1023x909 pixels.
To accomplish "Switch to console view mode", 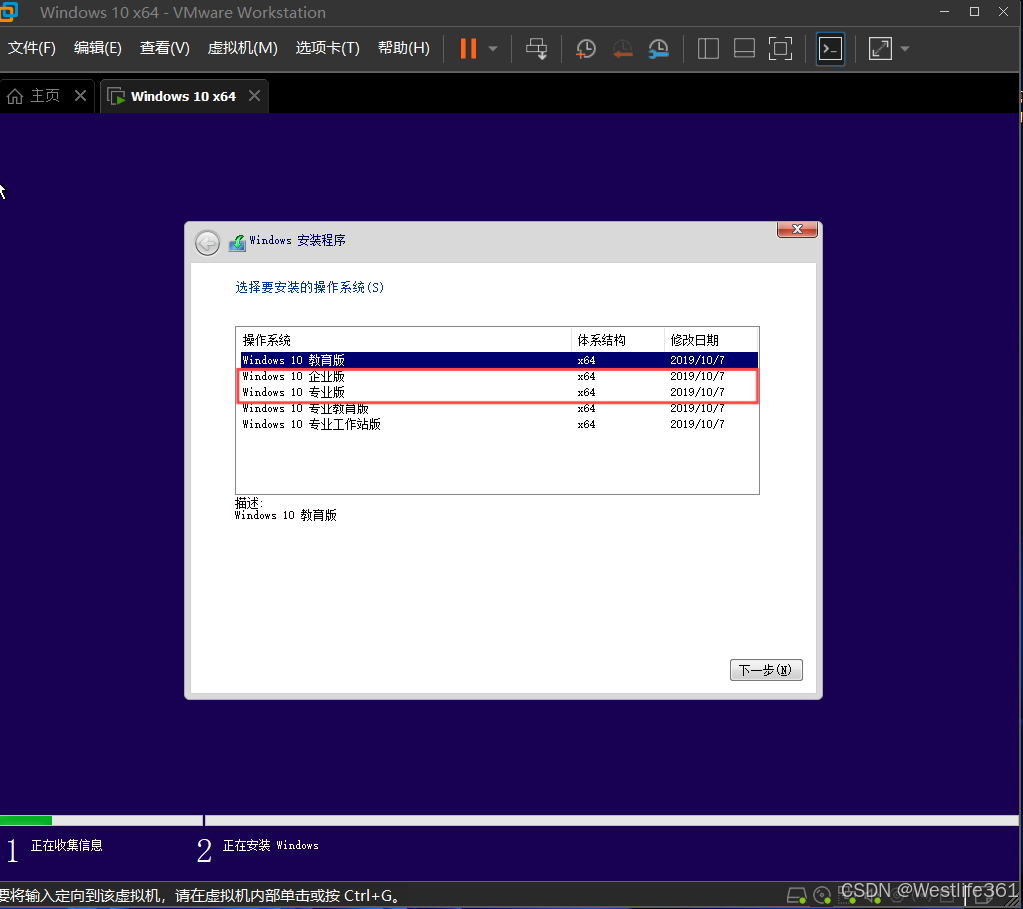I will (x=829, y=48).
